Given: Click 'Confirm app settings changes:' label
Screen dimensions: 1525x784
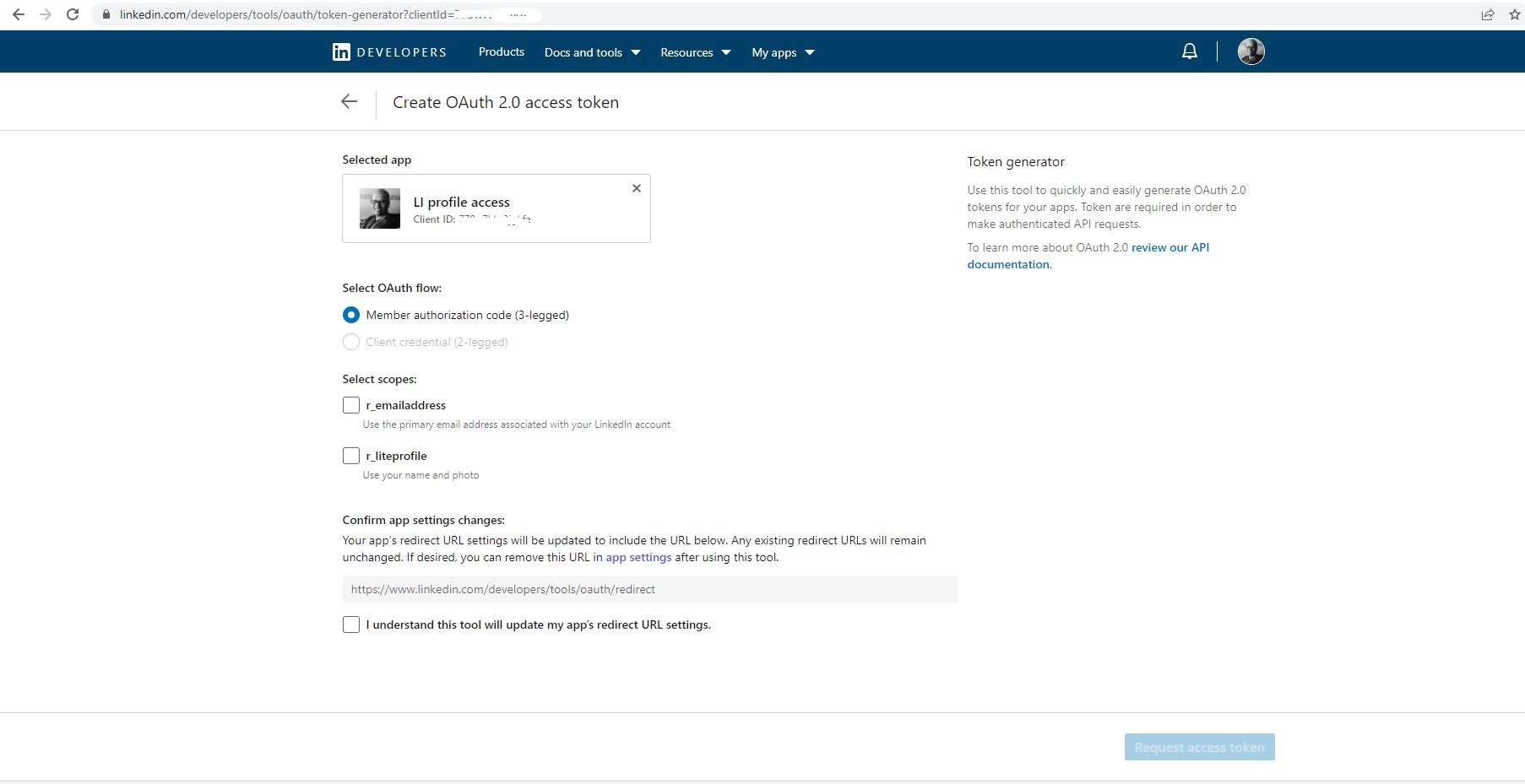Looking at the screenshot, I should (x=423, y=520).
